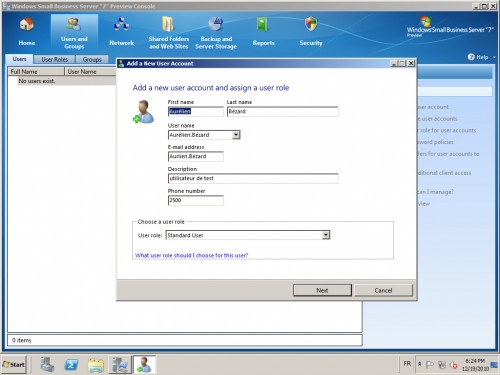Viewport: 500px width, 375px height.
Task: Switch to the User Roles tab
Action: (x=54, y=59)
